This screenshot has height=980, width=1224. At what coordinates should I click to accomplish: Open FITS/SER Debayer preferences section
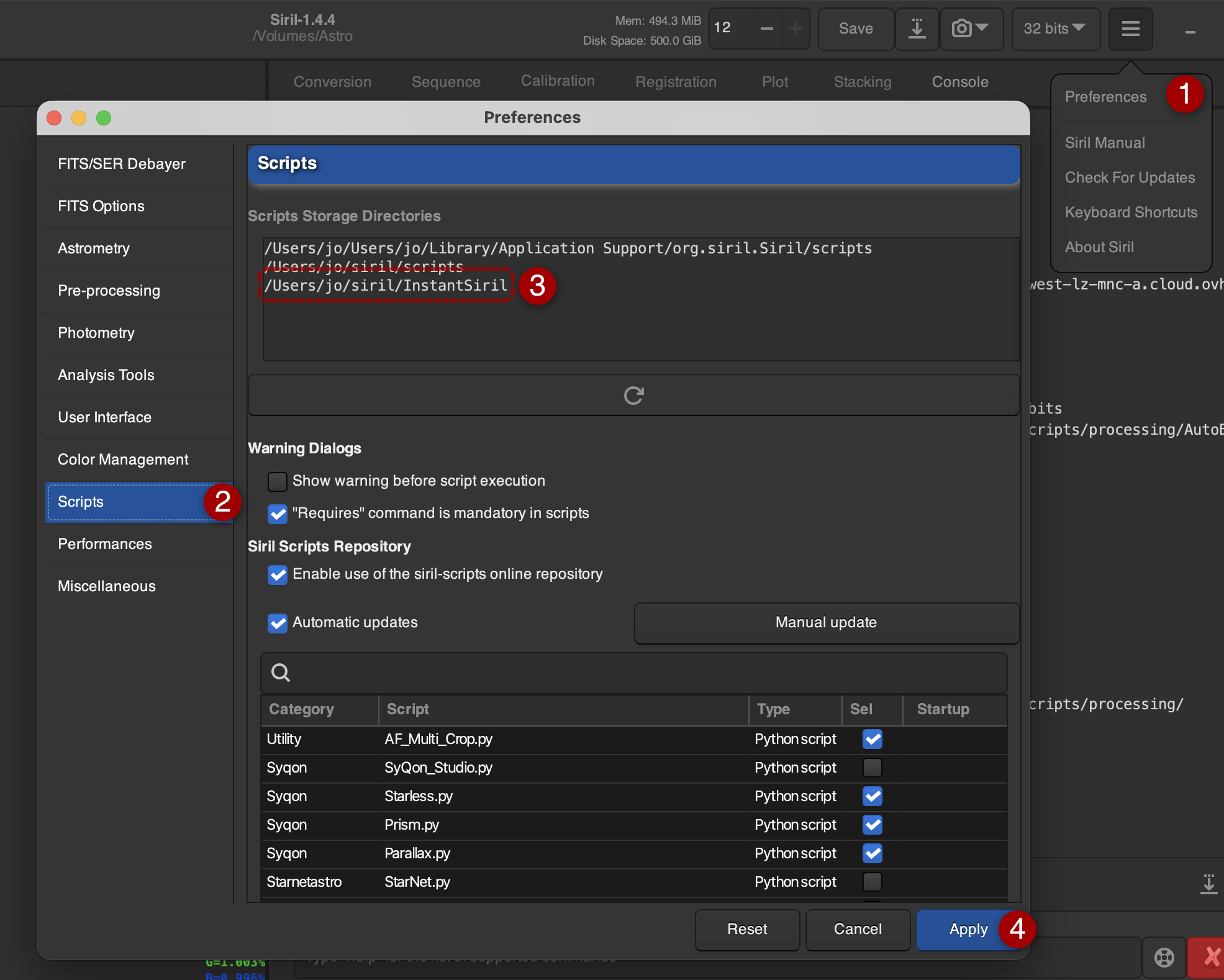(x=139, y=164)
